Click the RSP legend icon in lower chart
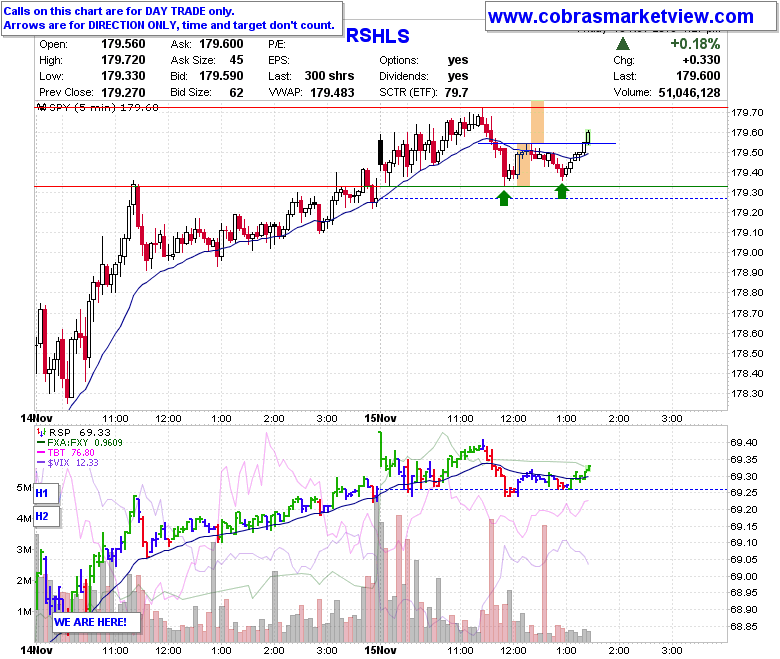 pos(41,432)
